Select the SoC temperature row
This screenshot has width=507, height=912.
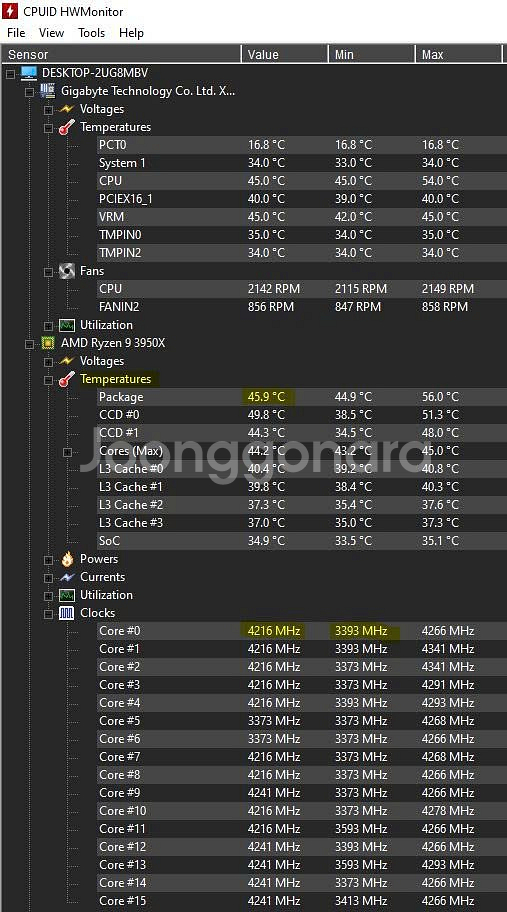[x=301, y=540]
